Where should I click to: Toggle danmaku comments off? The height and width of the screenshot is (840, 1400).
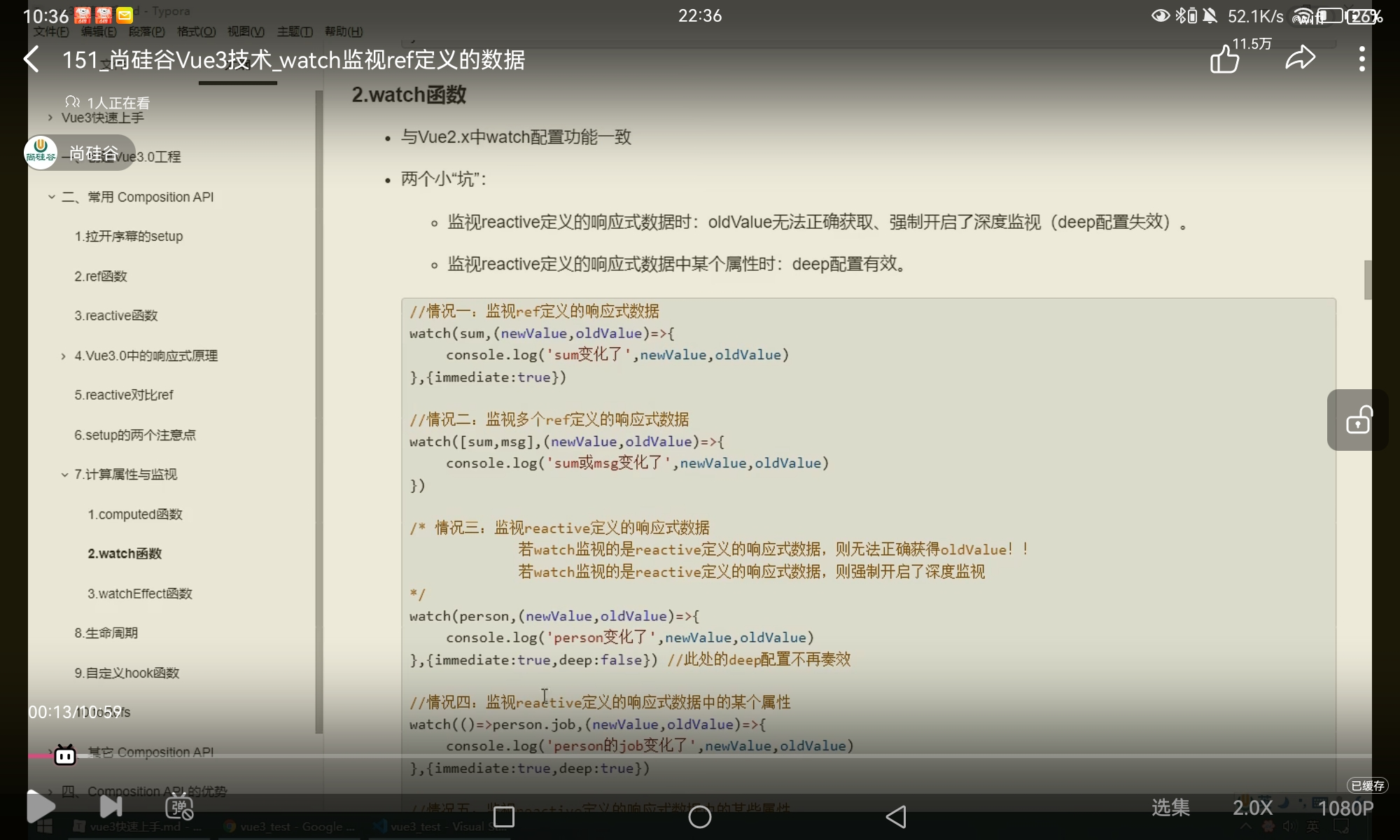tap(179, 808)
